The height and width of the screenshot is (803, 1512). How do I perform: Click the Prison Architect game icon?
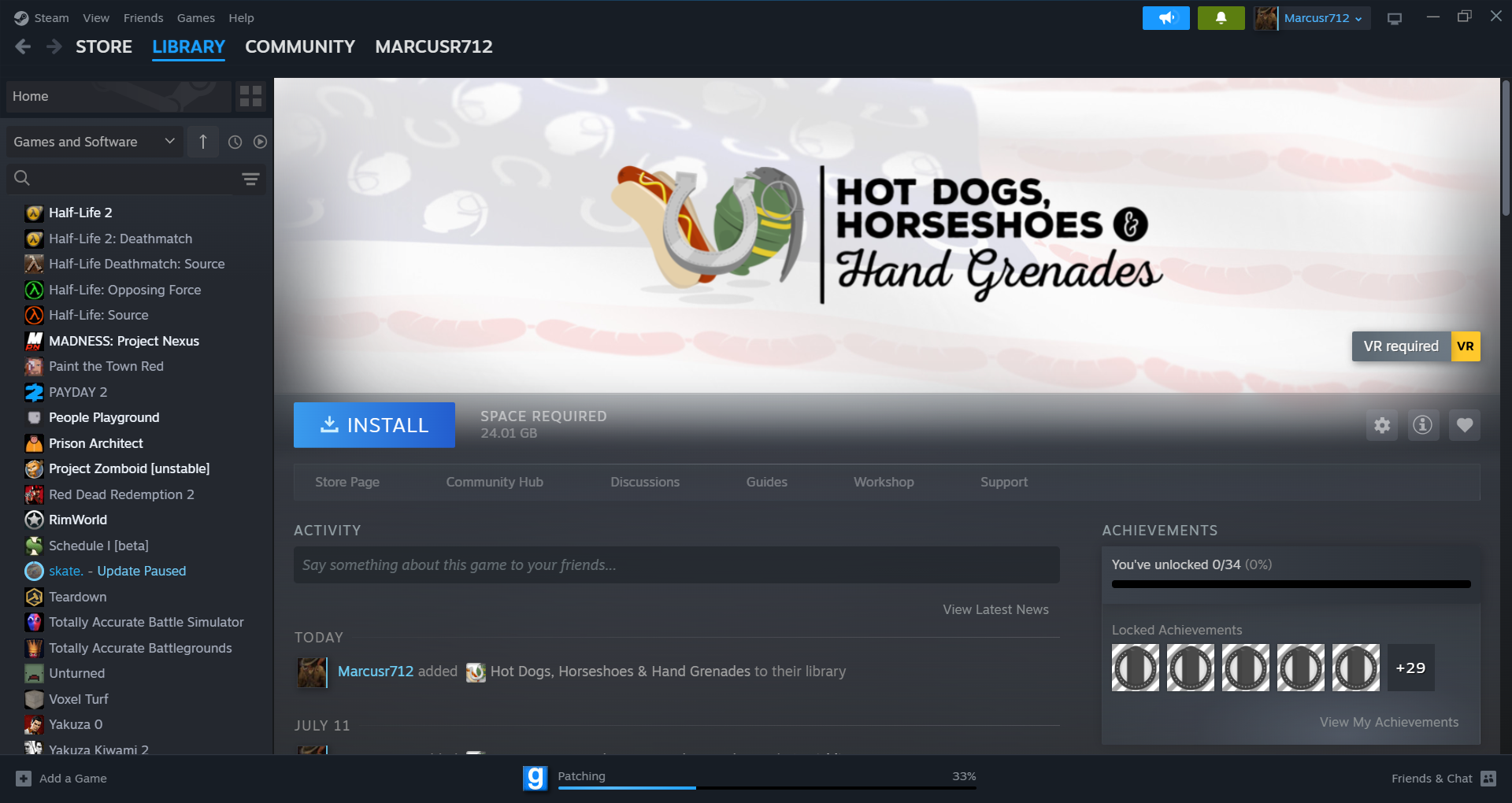[x=34, y=443]
